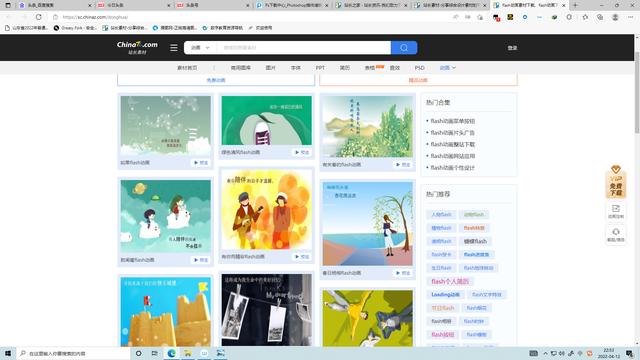Screen dimensions: 640x360
Task: Select the orange-outlined premium animation tab
Action: (x=418, y=80)
